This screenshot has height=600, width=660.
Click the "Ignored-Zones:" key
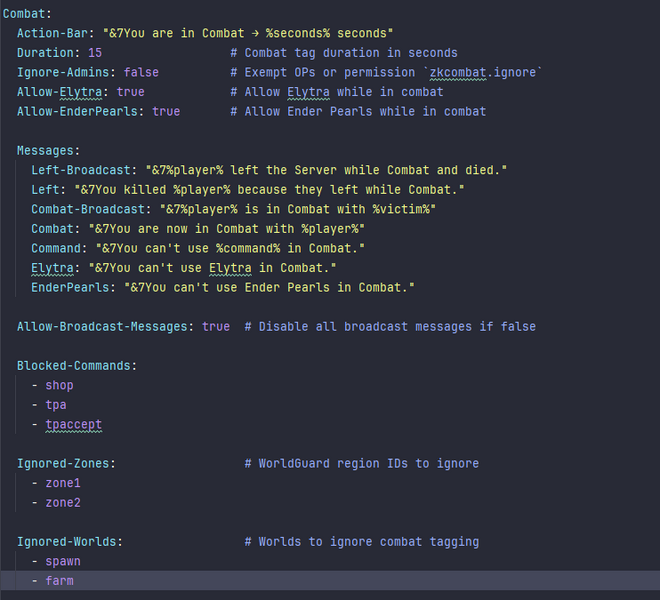click(x=67, y=464)
